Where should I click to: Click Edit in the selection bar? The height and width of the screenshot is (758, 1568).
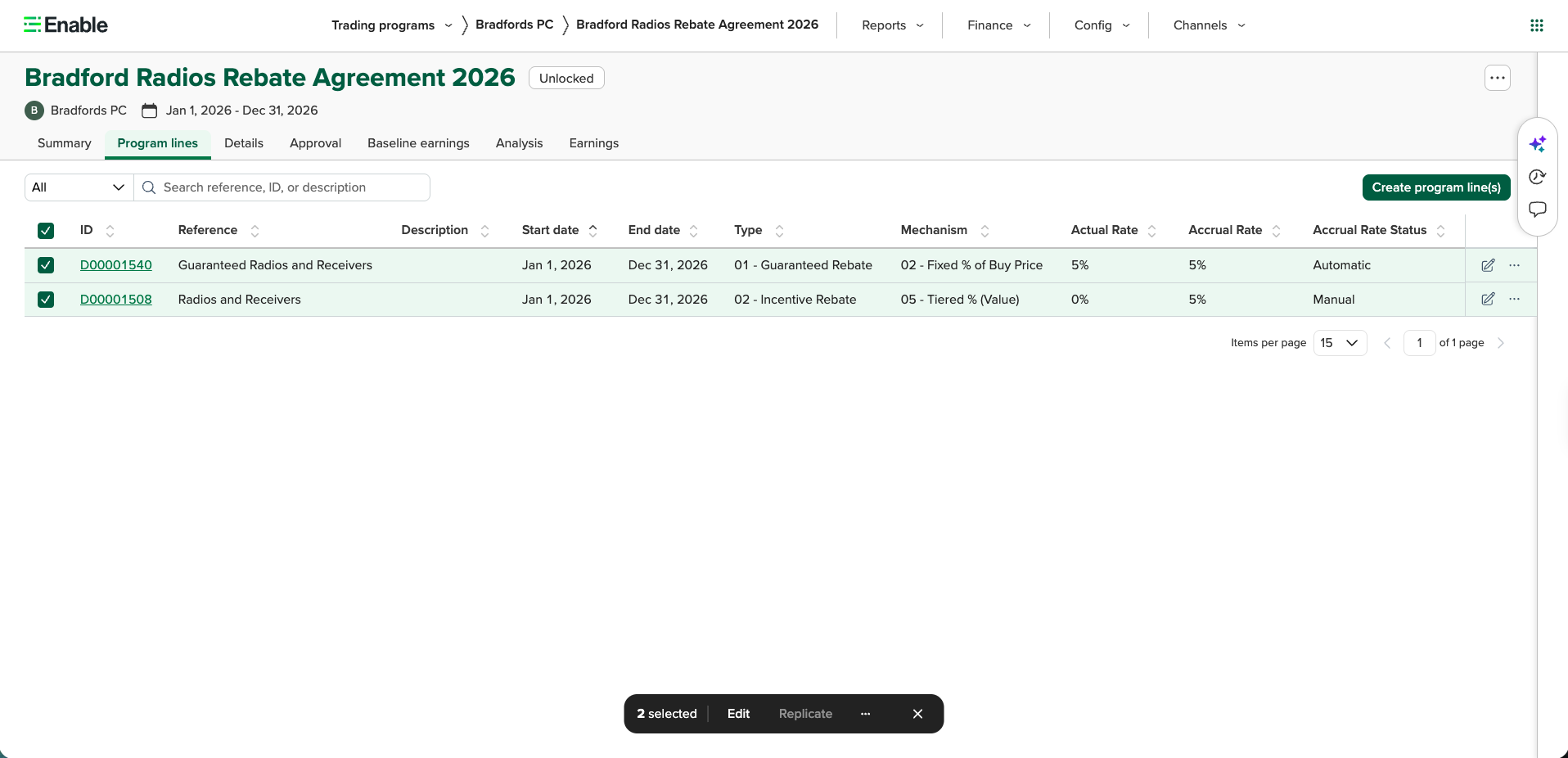click(738, 714)
